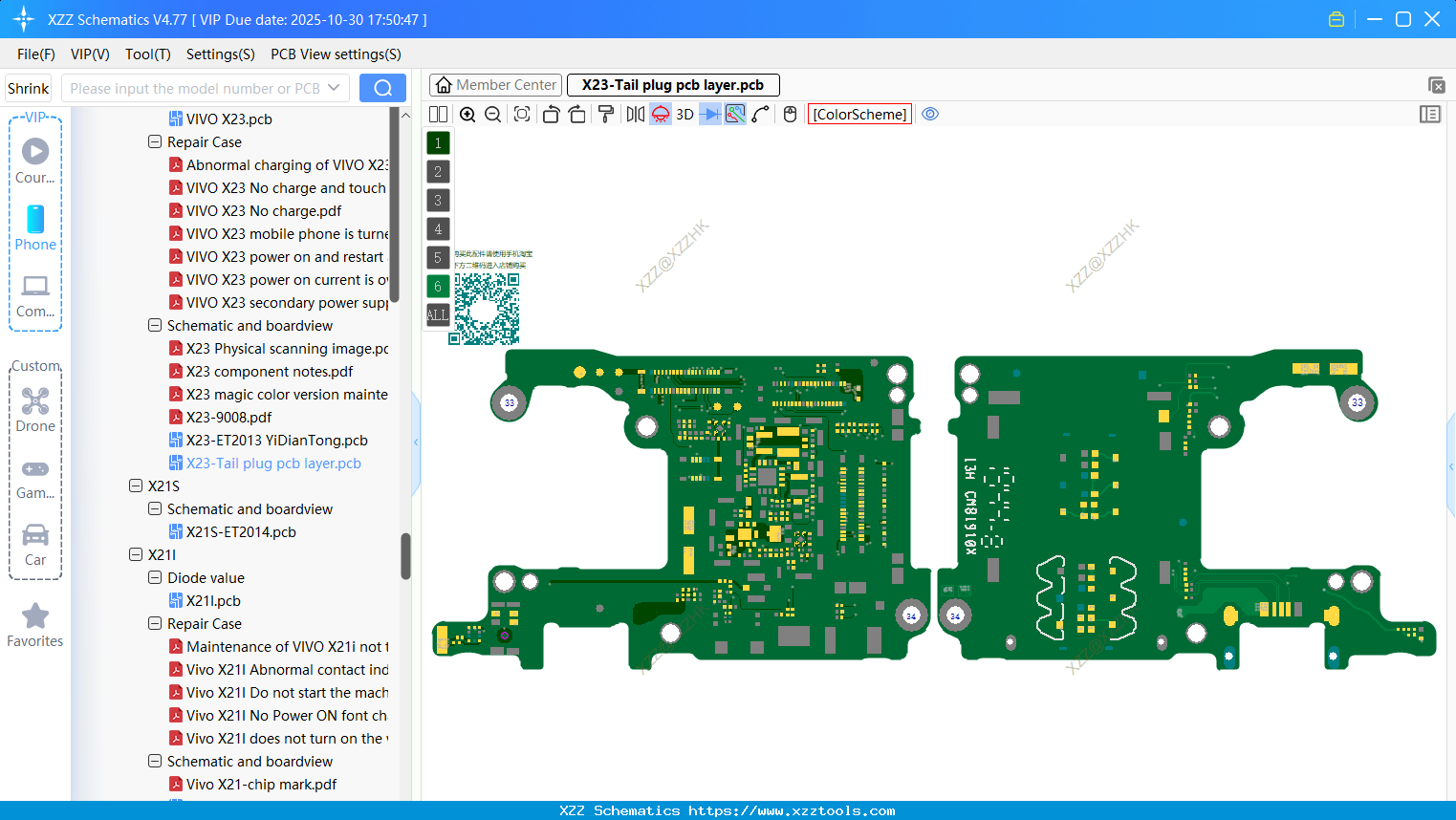Select the zoom out tool

tap(491, 114)
